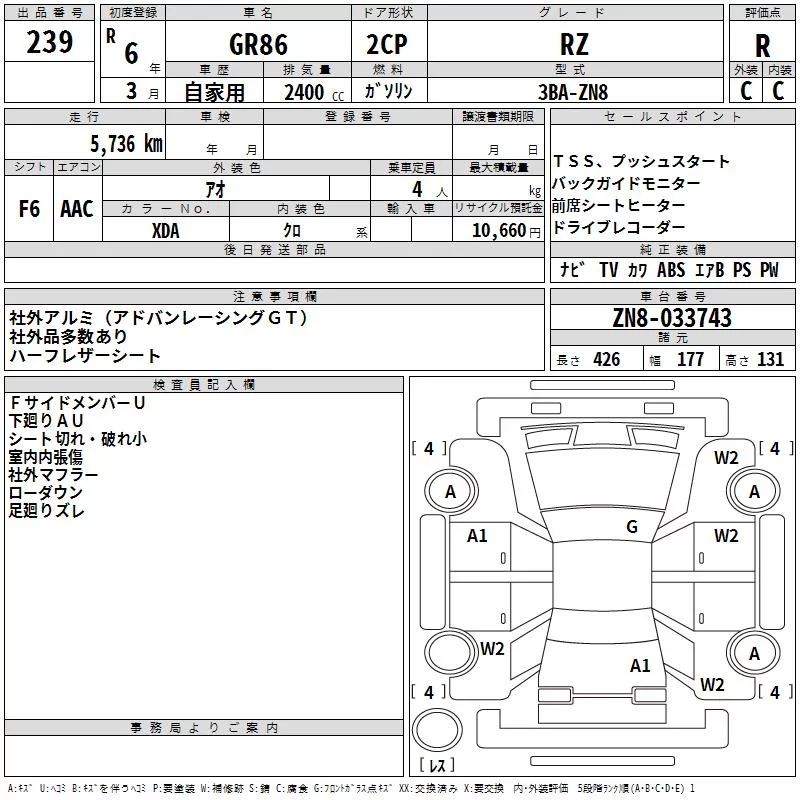Click the W2 mark beside the レス circle row
This screenshot has height=800, width=800.
coord(712,684)
